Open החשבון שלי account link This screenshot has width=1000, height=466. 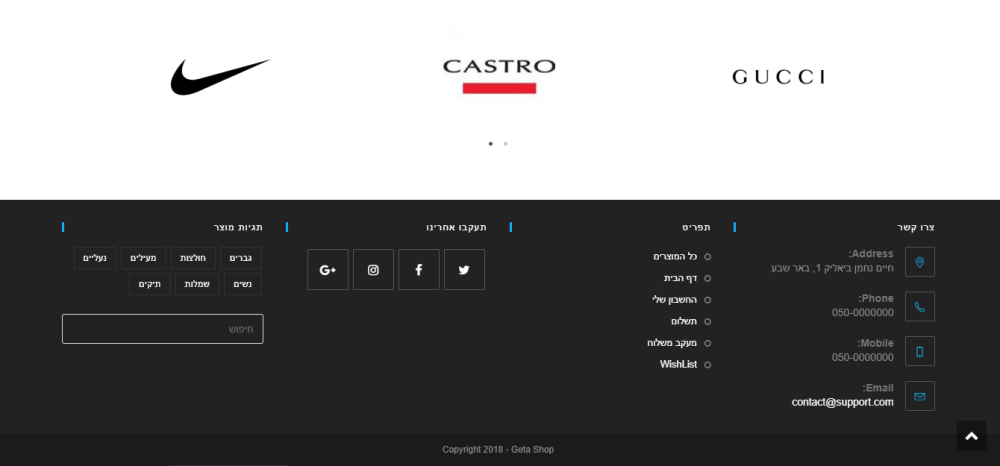pyautogui.click(x=674, y=300)
